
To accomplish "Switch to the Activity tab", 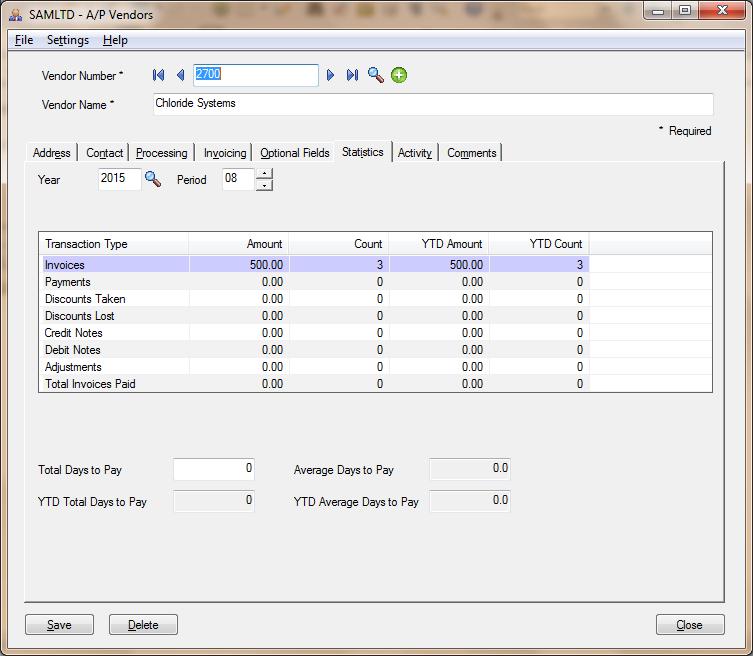I will point(415,153).
